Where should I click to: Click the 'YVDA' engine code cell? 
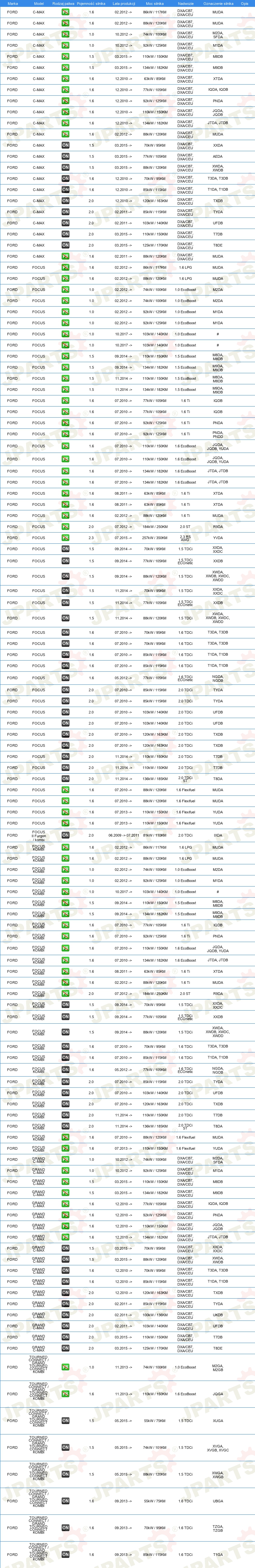(218, 538)
